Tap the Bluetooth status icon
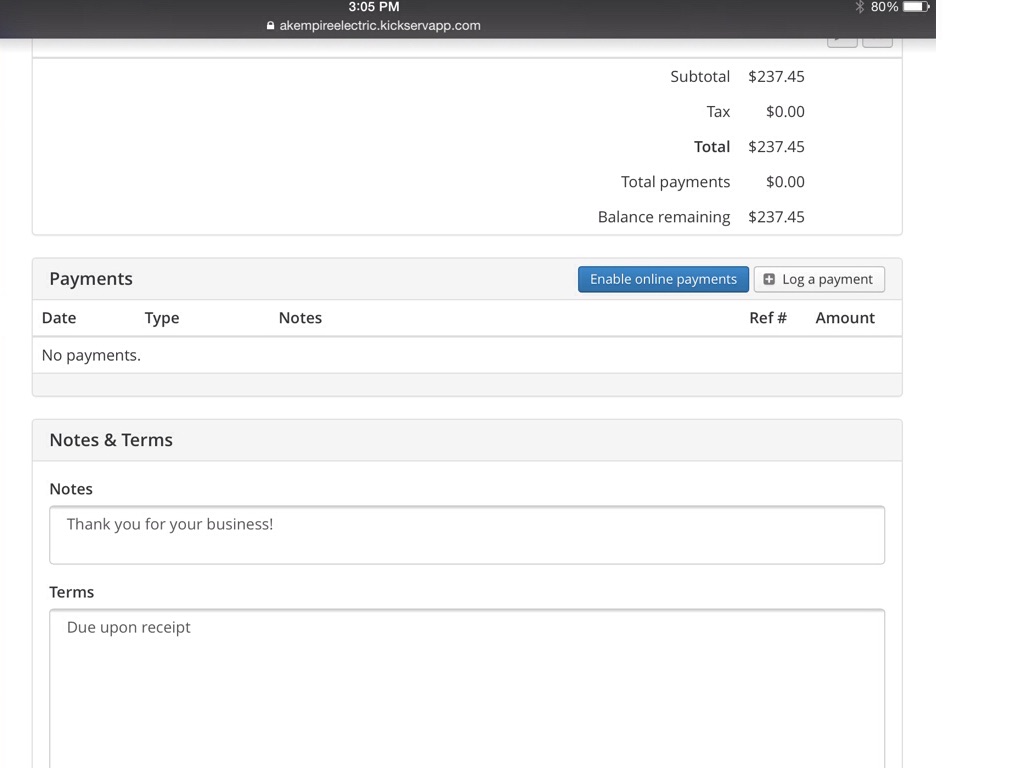This screenshot has width=1024, height=768. 859,7
